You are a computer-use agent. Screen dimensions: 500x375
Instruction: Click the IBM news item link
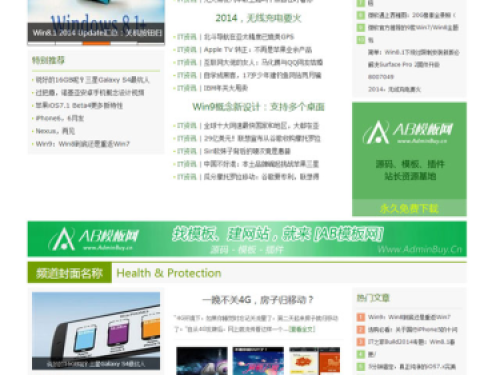(x=226, y=88)
